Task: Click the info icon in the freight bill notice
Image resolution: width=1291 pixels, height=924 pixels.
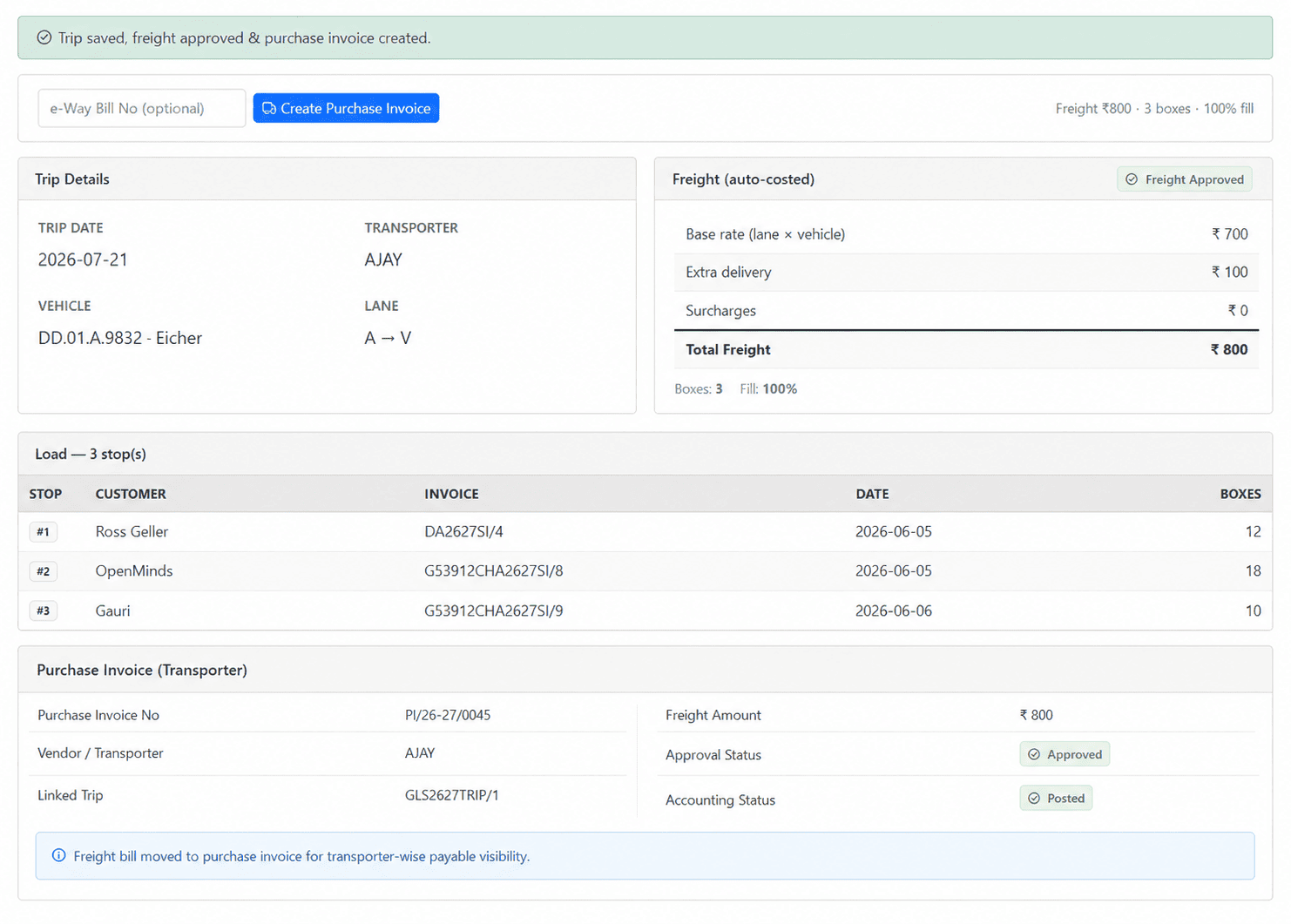Action: click(58, 855)
